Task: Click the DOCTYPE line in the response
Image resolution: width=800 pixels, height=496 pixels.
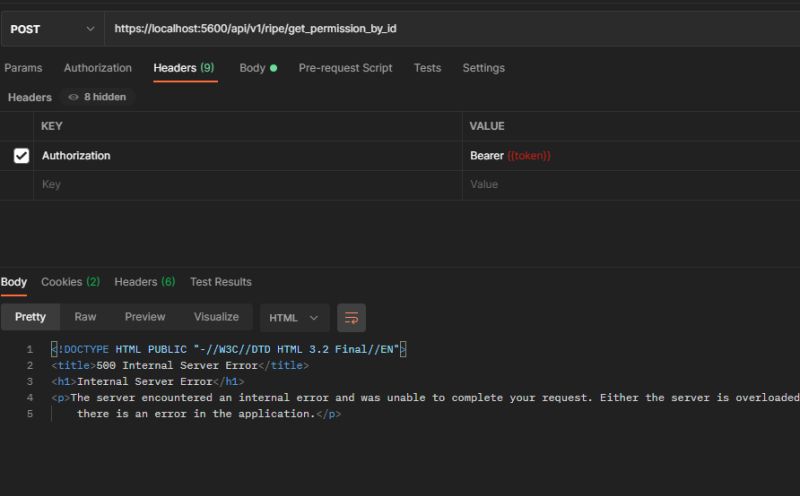Action: pyautogui.click(x=229, y=350)
